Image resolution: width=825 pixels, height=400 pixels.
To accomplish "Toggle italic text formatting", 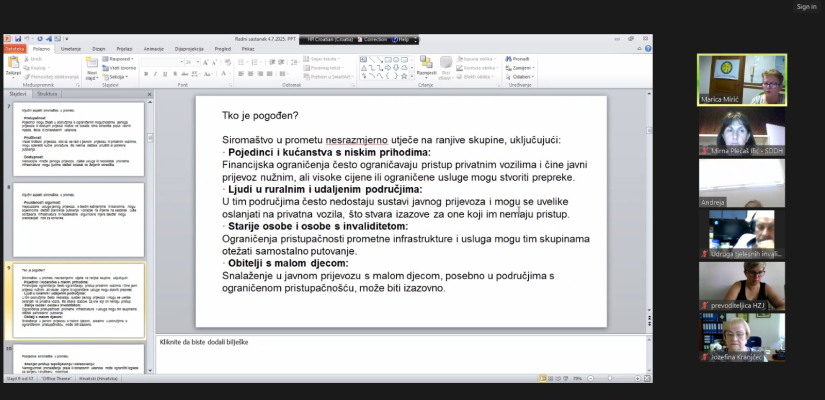I will (153, 75).
